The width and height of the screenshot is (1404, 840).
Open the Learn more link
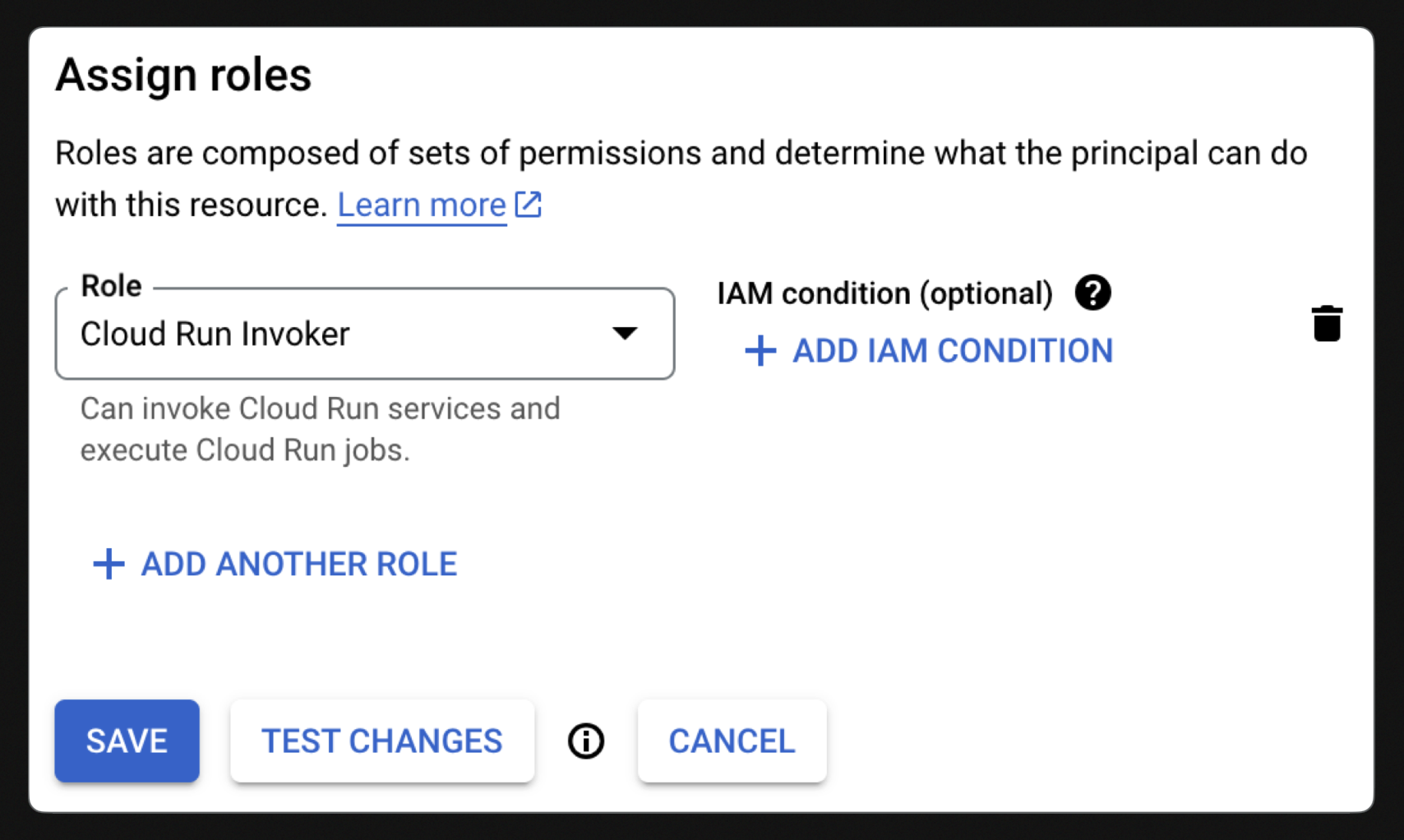(422, 205)
